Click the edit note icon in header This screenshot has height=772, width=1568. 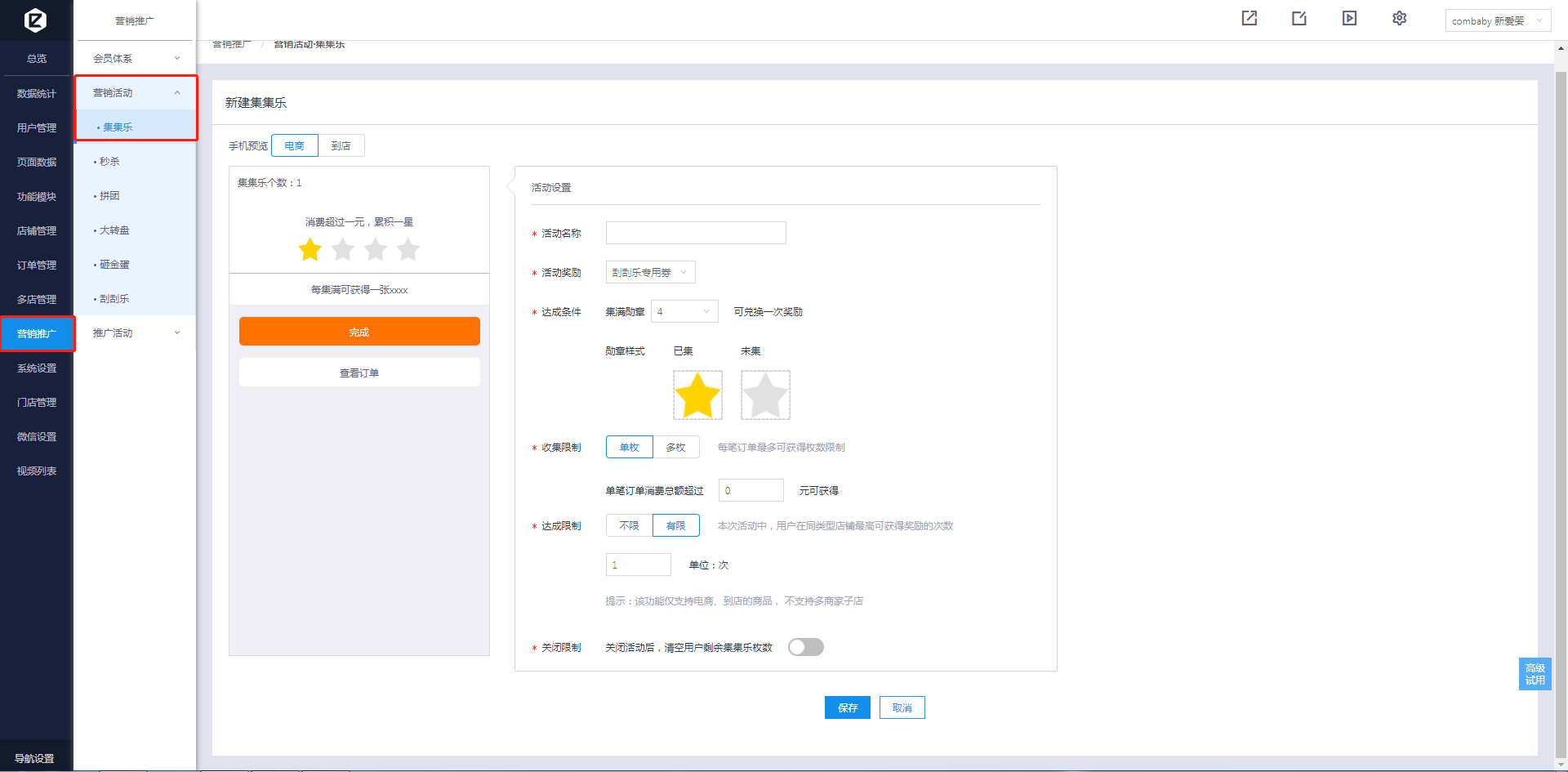click(x=1298, y=19)
